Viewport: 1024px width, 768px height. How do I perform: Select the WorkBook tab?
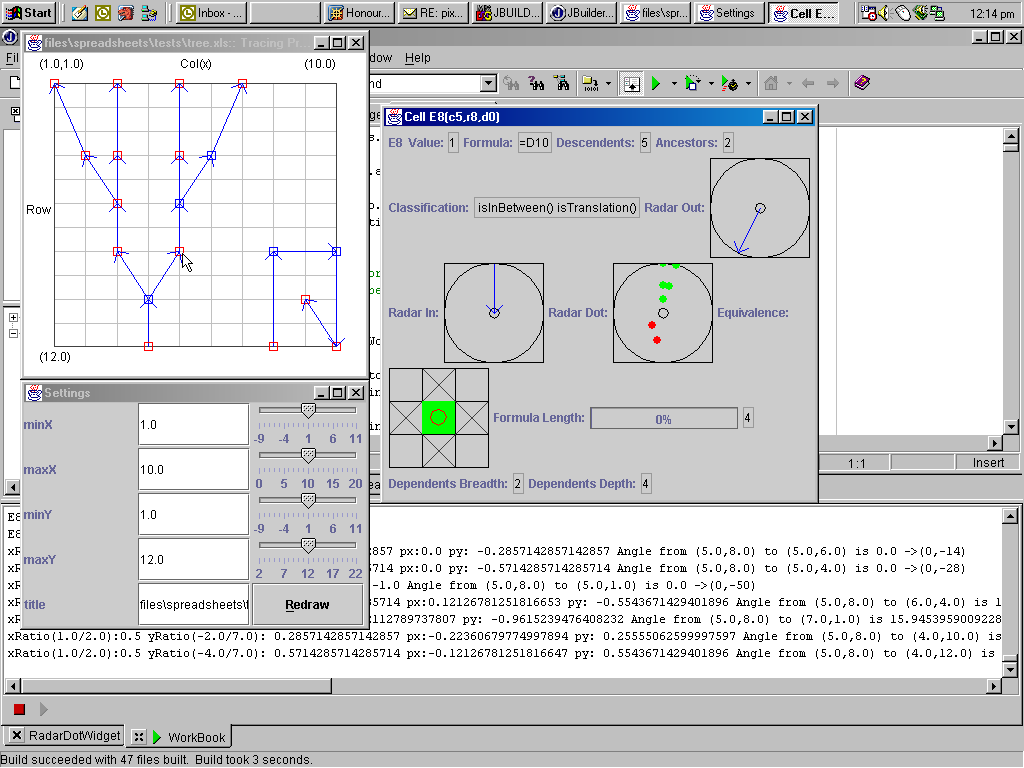[x=179, y=737]
